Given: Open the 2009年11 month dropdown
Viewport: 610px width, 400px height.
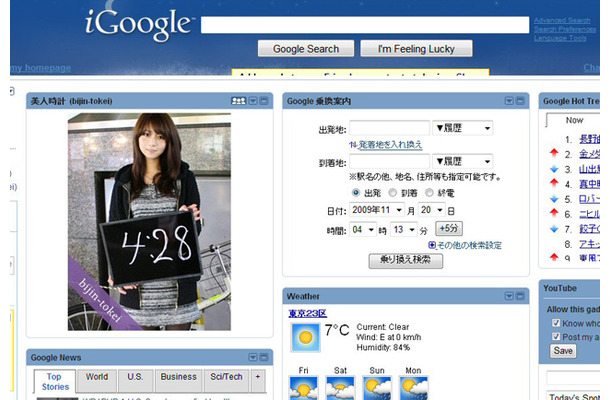Looking at the screenshot, I should [377, 210].
